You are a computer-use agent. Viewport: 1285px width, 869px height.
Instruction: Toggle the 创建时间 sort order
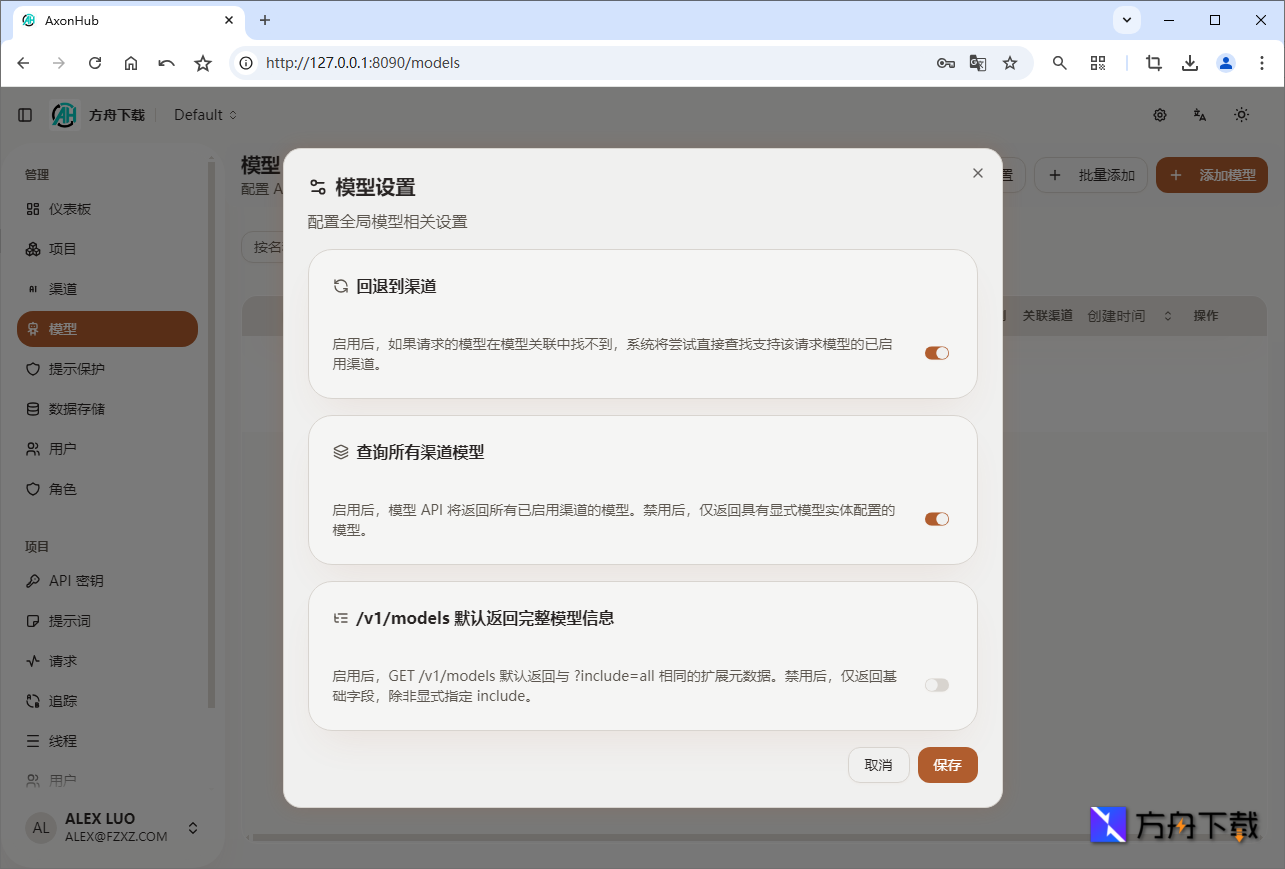(1166, 315)
